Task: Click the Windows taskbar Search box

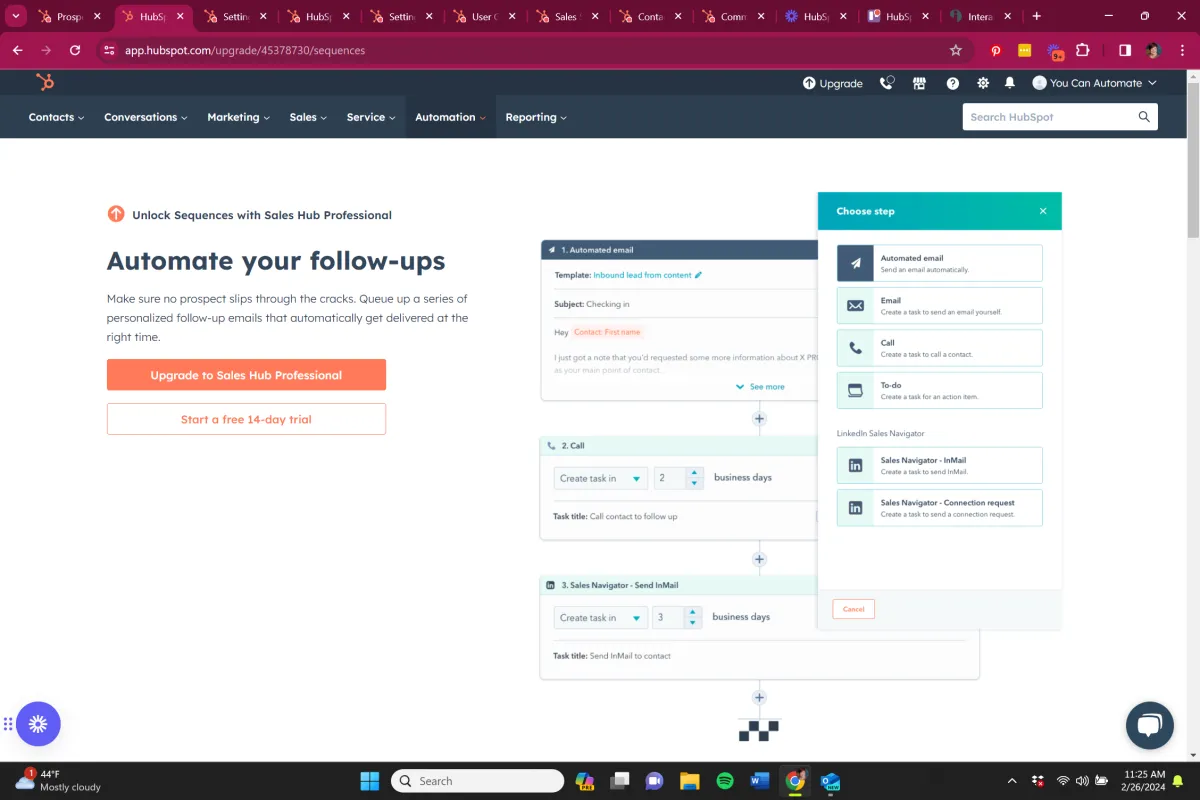Action: (478, 781)
